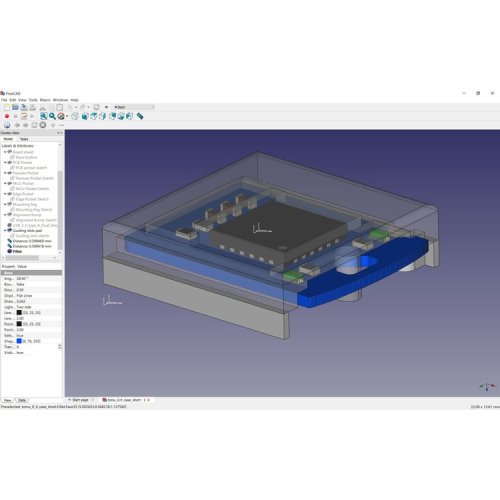Click the Paste clipboard icon
Screen dimensions: 500x500
[x=60, y=107]
